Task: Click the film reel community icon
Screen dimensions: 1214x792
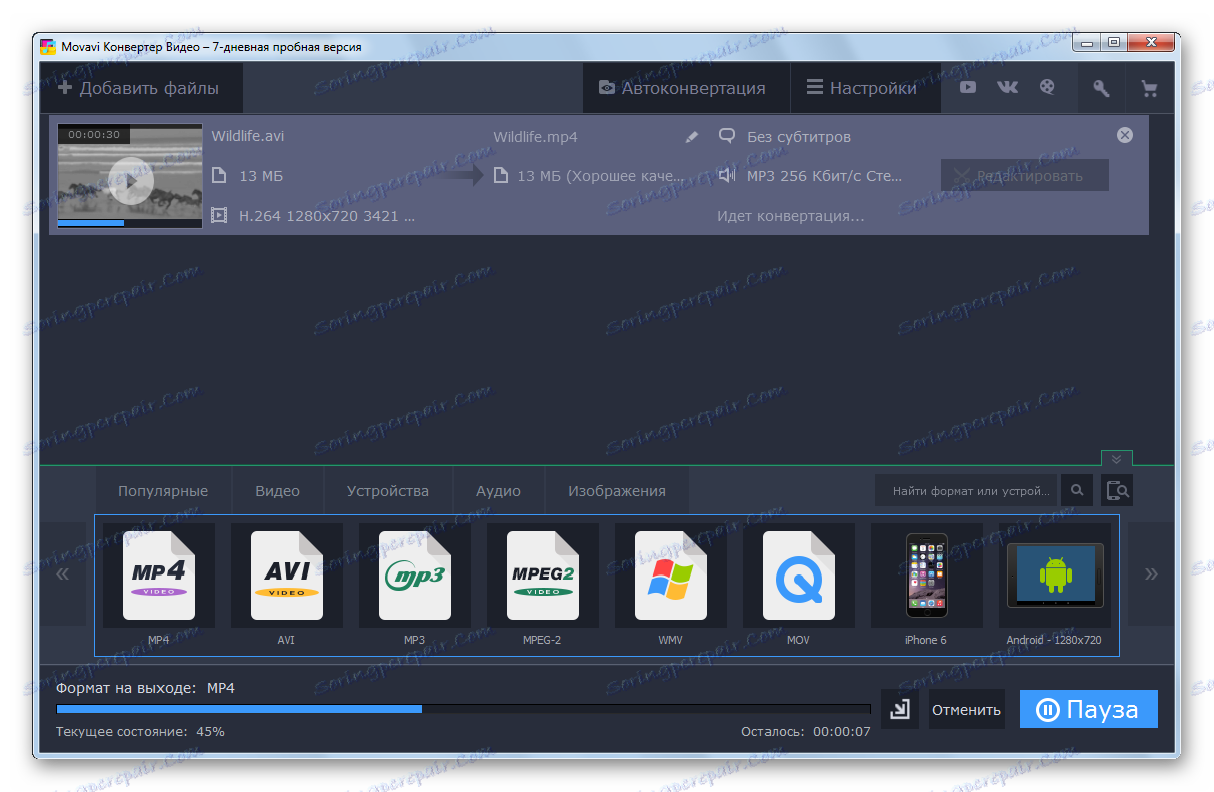Action: (1047, 88)
